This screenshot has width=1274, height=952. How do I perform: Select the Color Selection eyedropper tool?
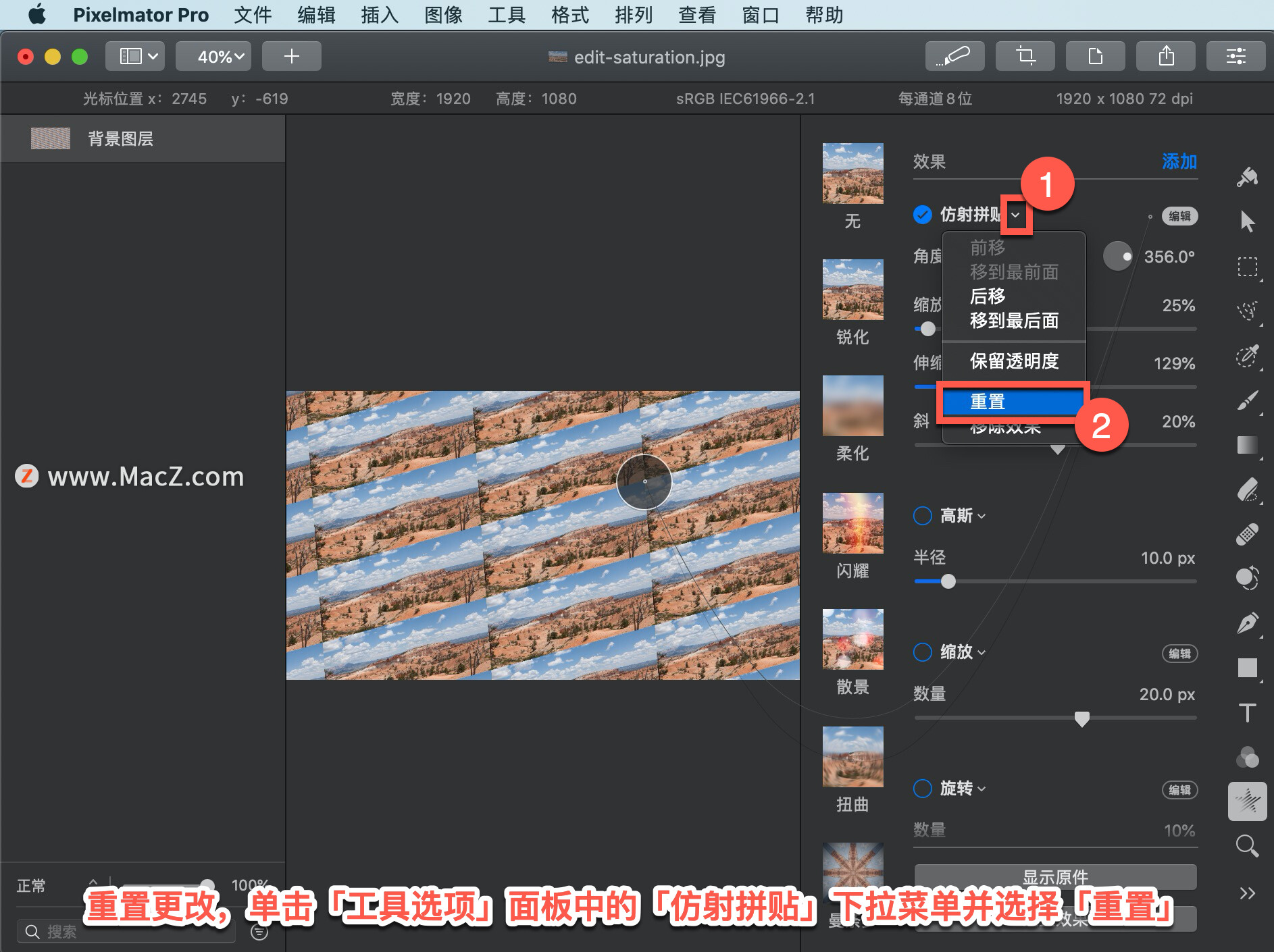1247,356
